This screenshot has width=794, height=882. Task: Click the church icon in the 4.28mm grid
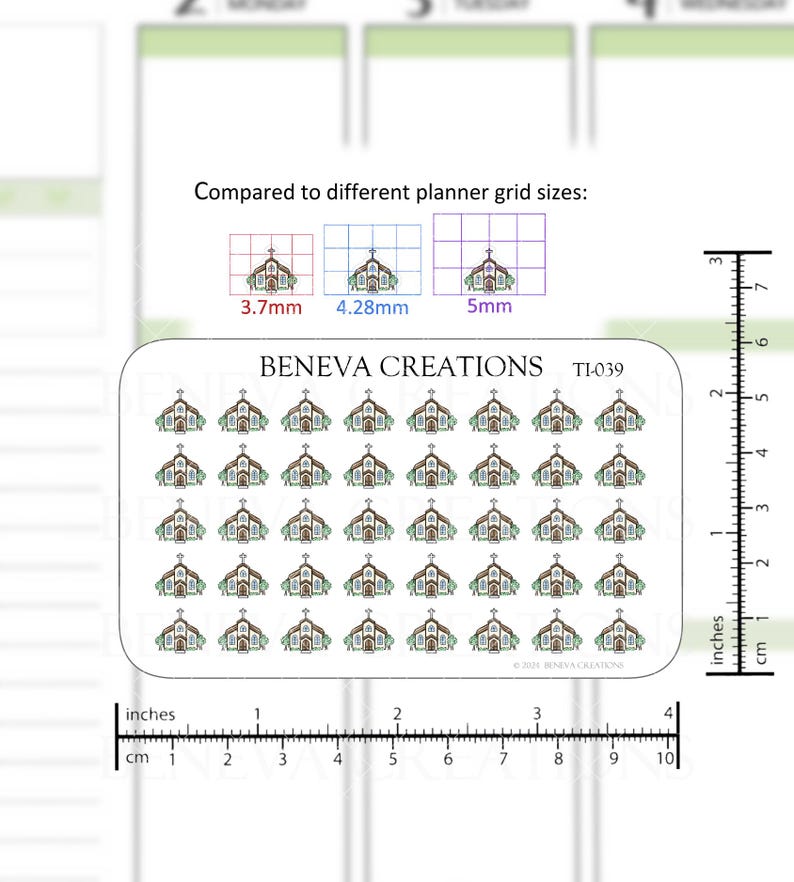372,271
